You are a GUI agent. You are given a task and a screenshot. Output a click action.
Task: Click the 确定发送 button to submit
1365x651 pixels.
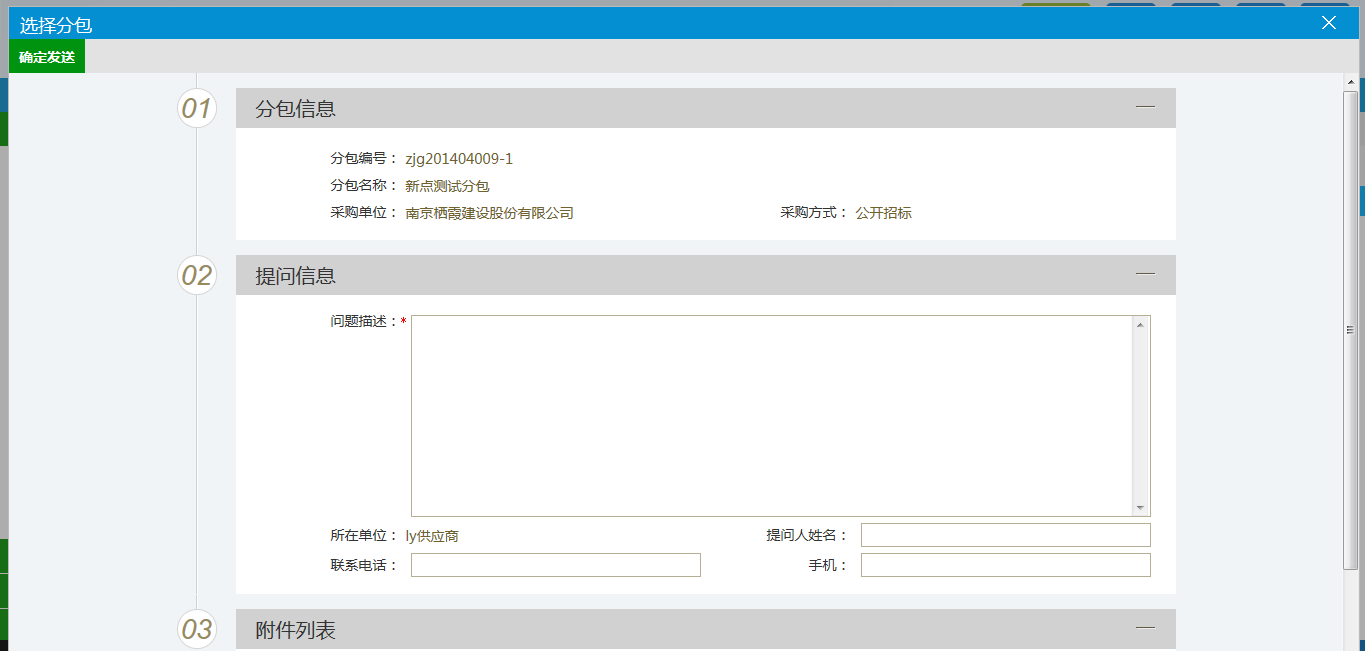(46, 56)
